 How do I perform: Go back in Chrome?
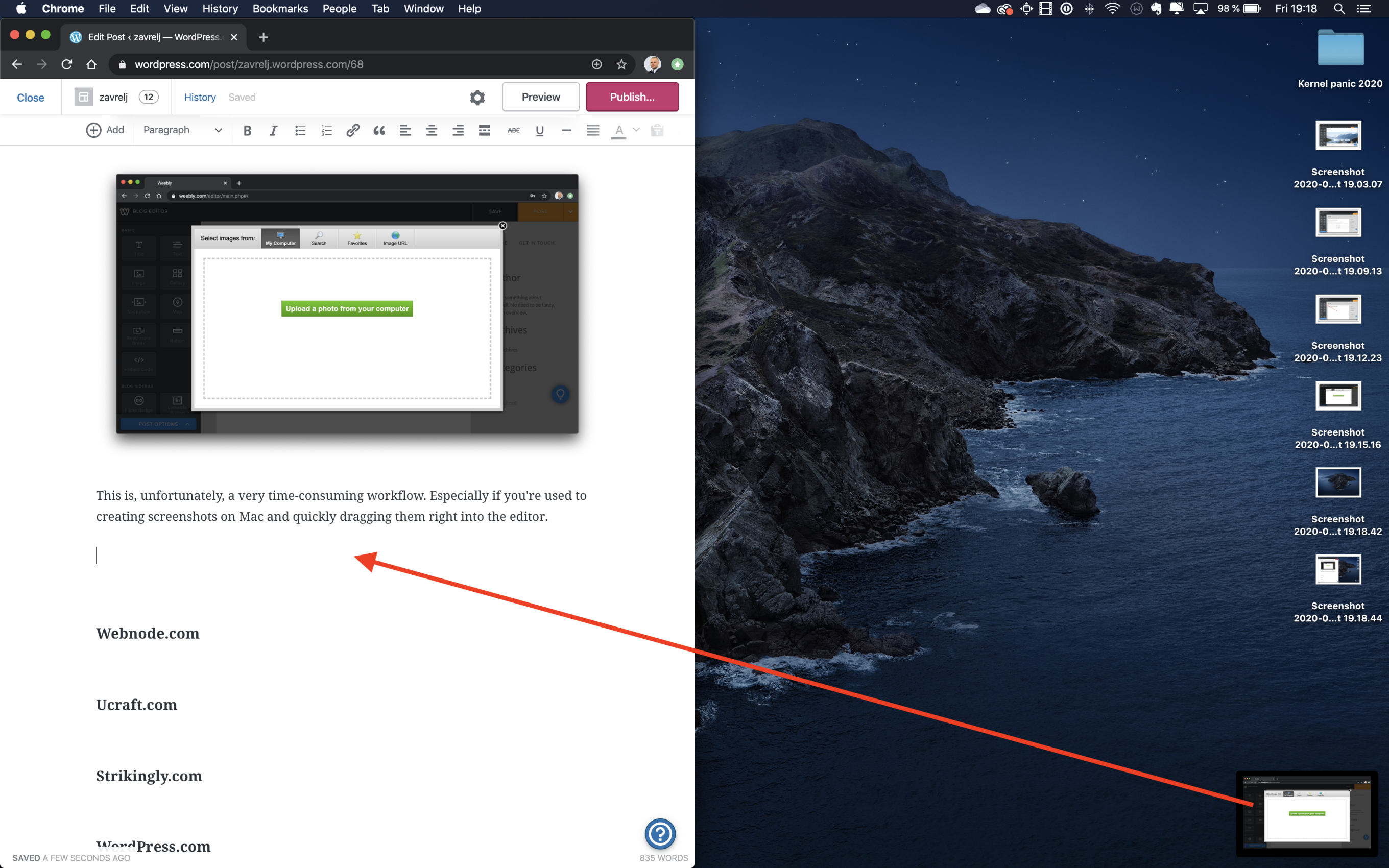(17, 64)
